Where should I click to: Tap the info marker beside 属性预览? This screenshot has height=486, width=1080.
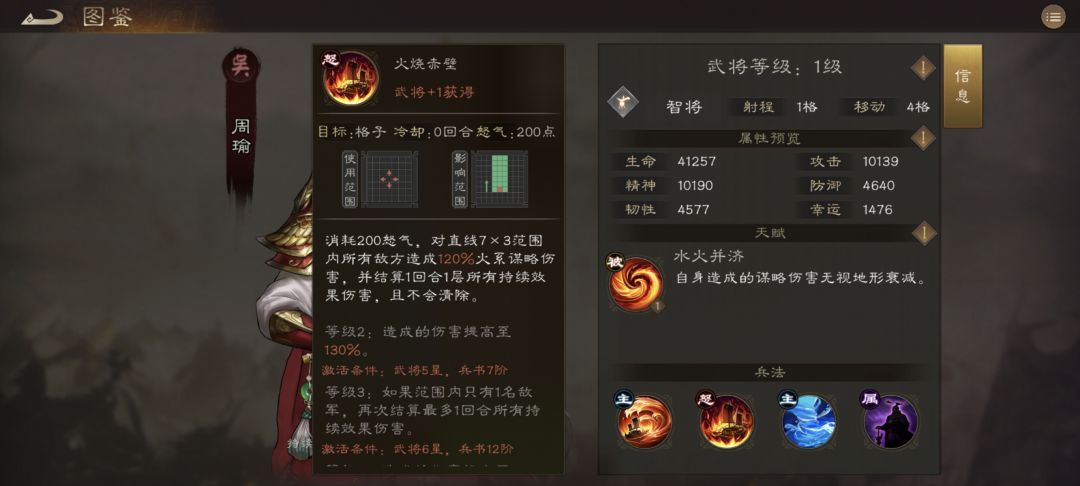(x=923, y=138)
